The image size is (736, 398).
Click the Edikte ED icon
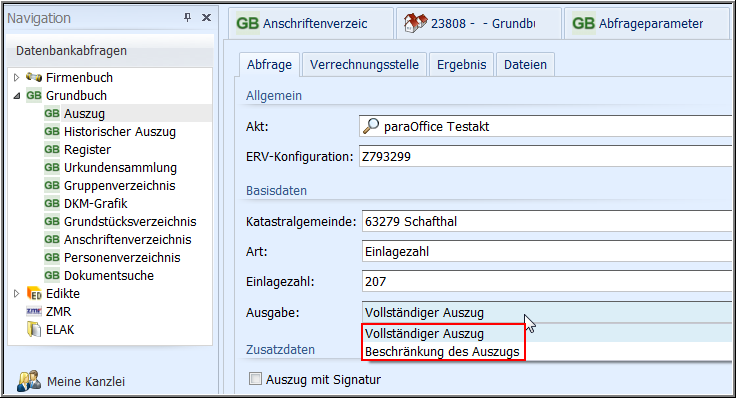[x=34, y=294]
